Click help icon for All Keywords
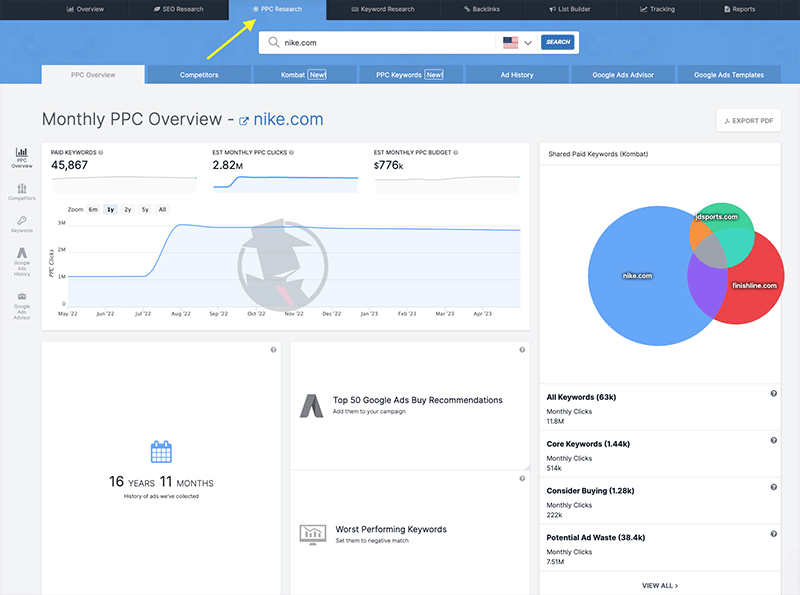The image size is (800, 595). pyautogui.click(x=773, y=393)
